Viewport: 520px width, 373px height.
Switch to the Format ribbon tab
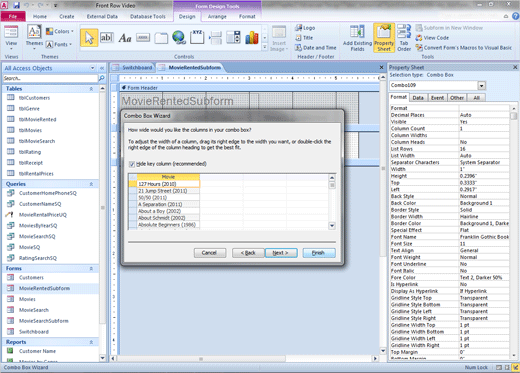point(247,16)
